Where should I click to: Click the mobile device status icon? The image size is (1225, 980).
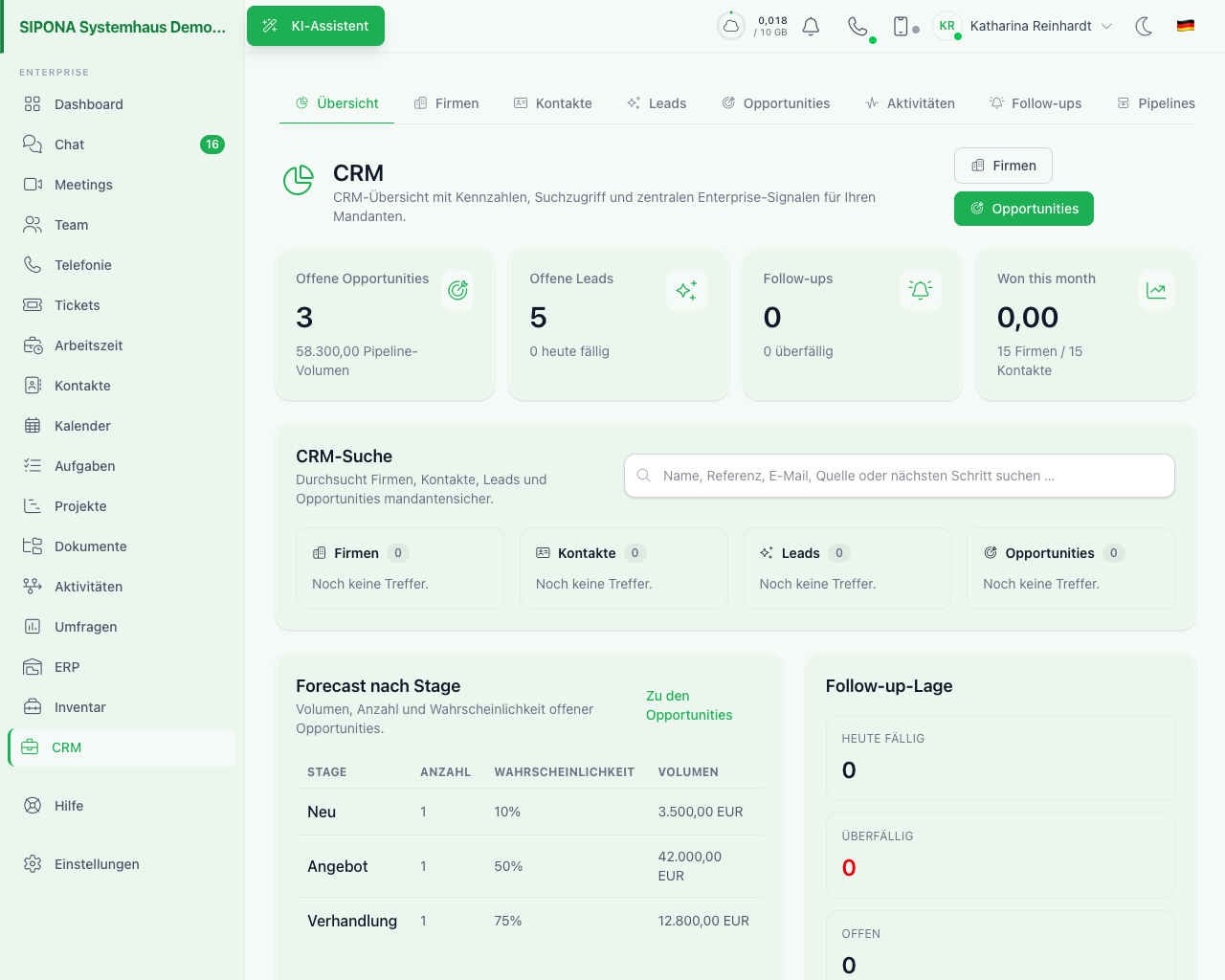[901, 26]
